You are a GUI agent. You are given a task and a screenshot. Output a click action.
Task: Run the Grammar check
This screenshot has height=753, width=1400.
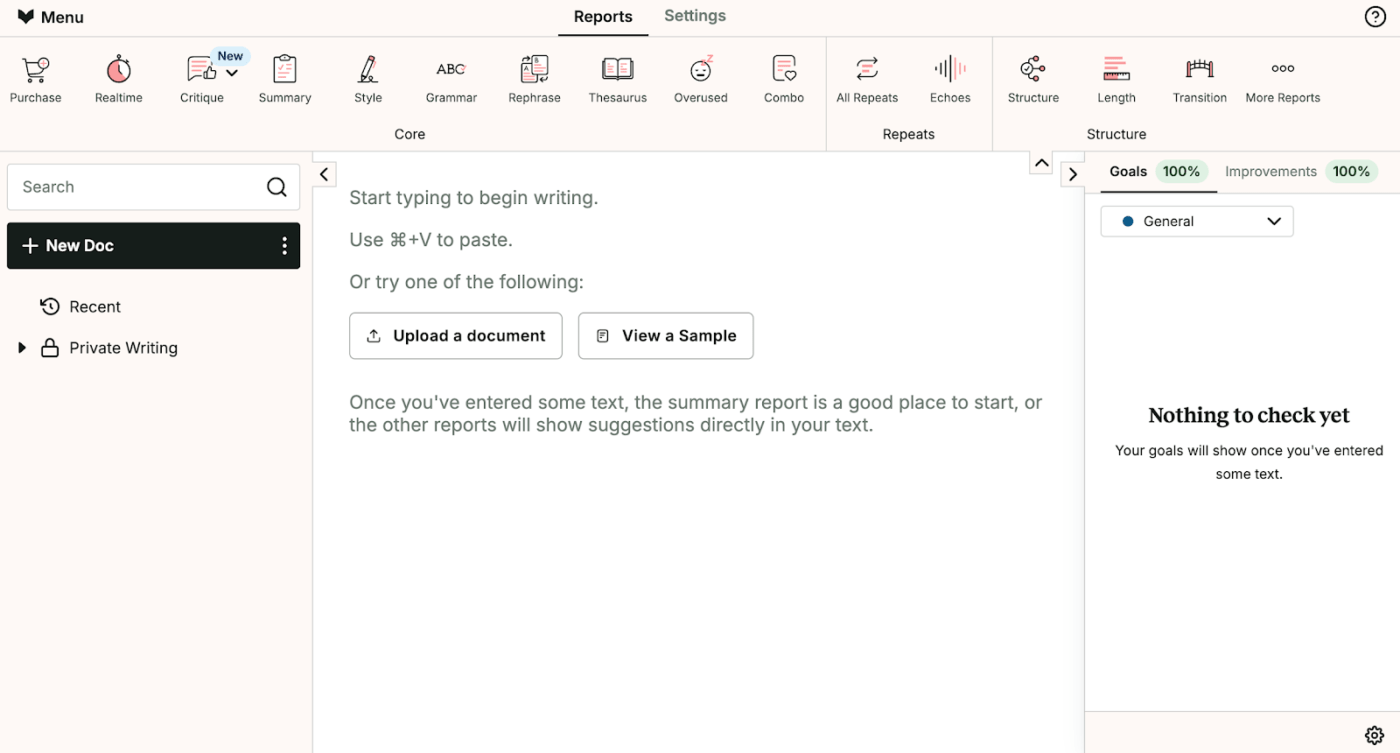451,80
